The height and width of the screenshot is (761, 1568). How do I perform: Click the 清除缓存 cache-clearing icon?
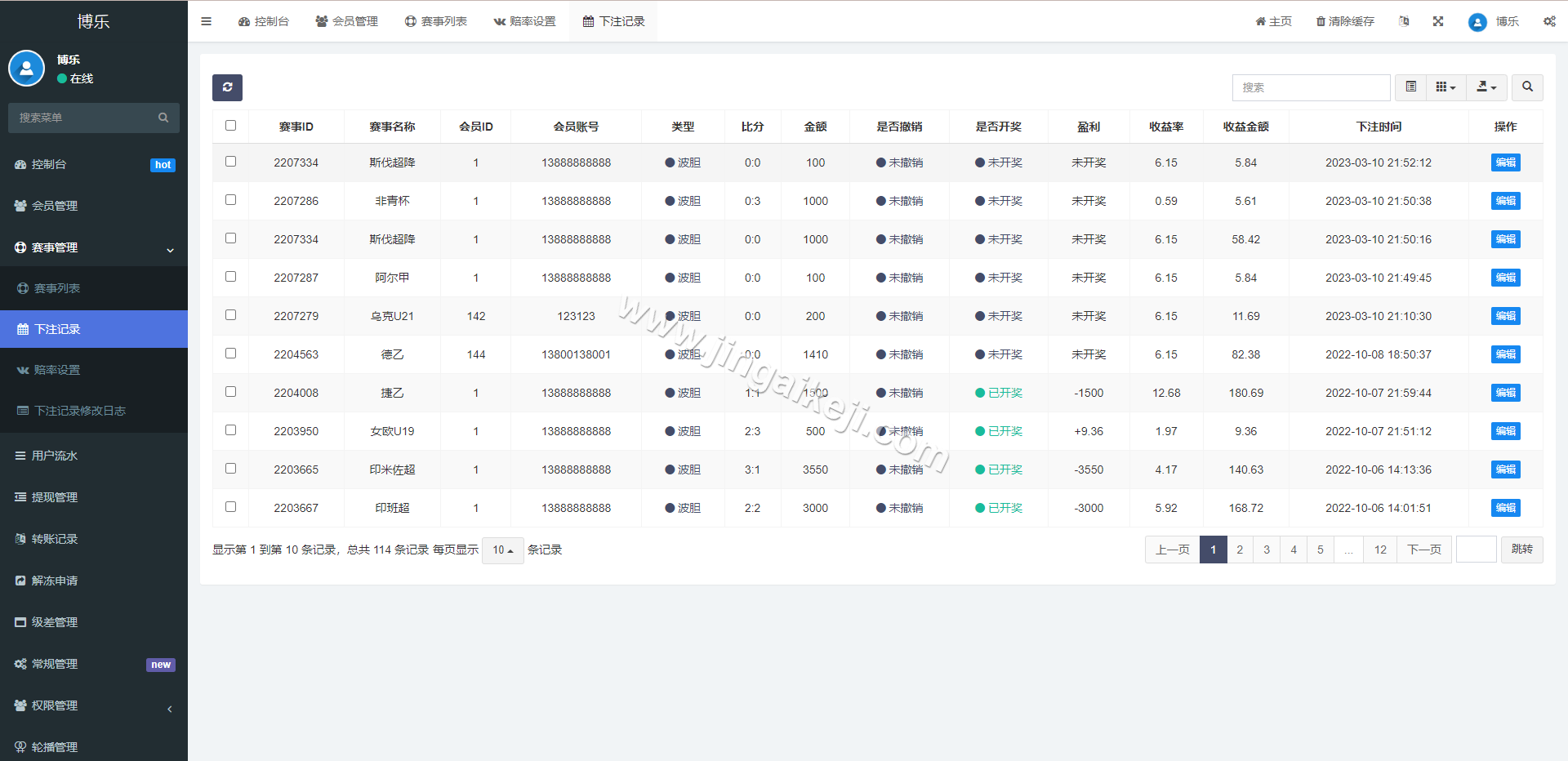click(x=1344, y=21)
